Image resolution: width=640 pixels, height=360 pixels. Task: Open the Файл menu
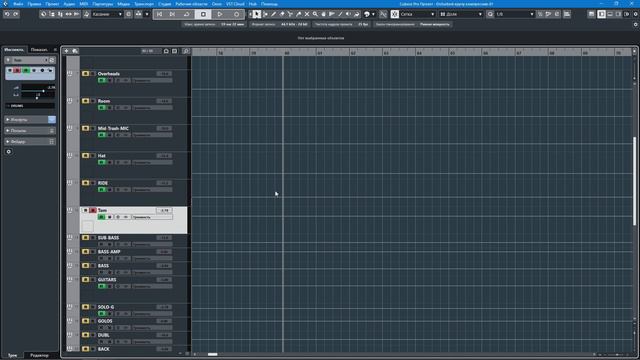tap(18, 4)
